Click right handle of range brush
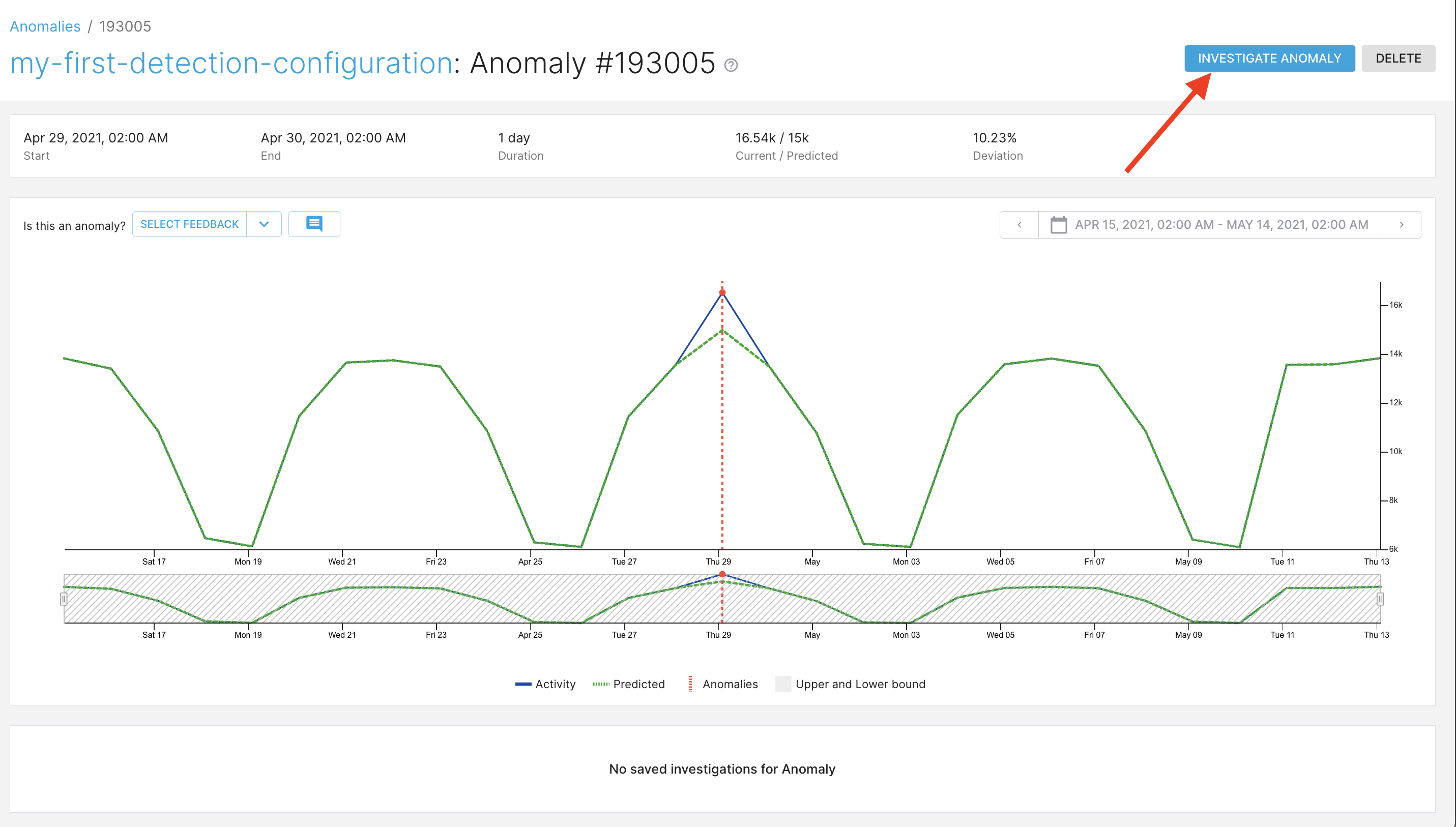 pos(1380,599)
